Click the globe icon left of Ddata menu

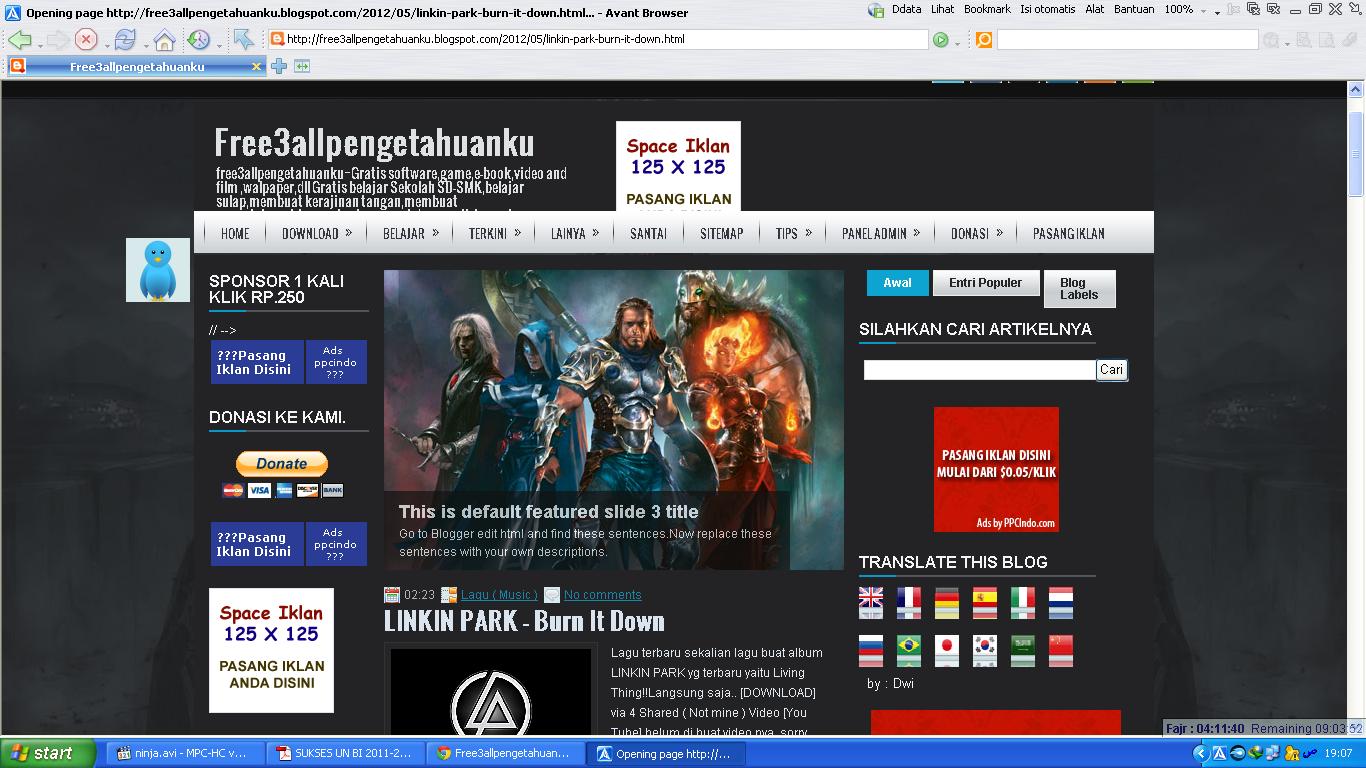[x=876, y=10]
